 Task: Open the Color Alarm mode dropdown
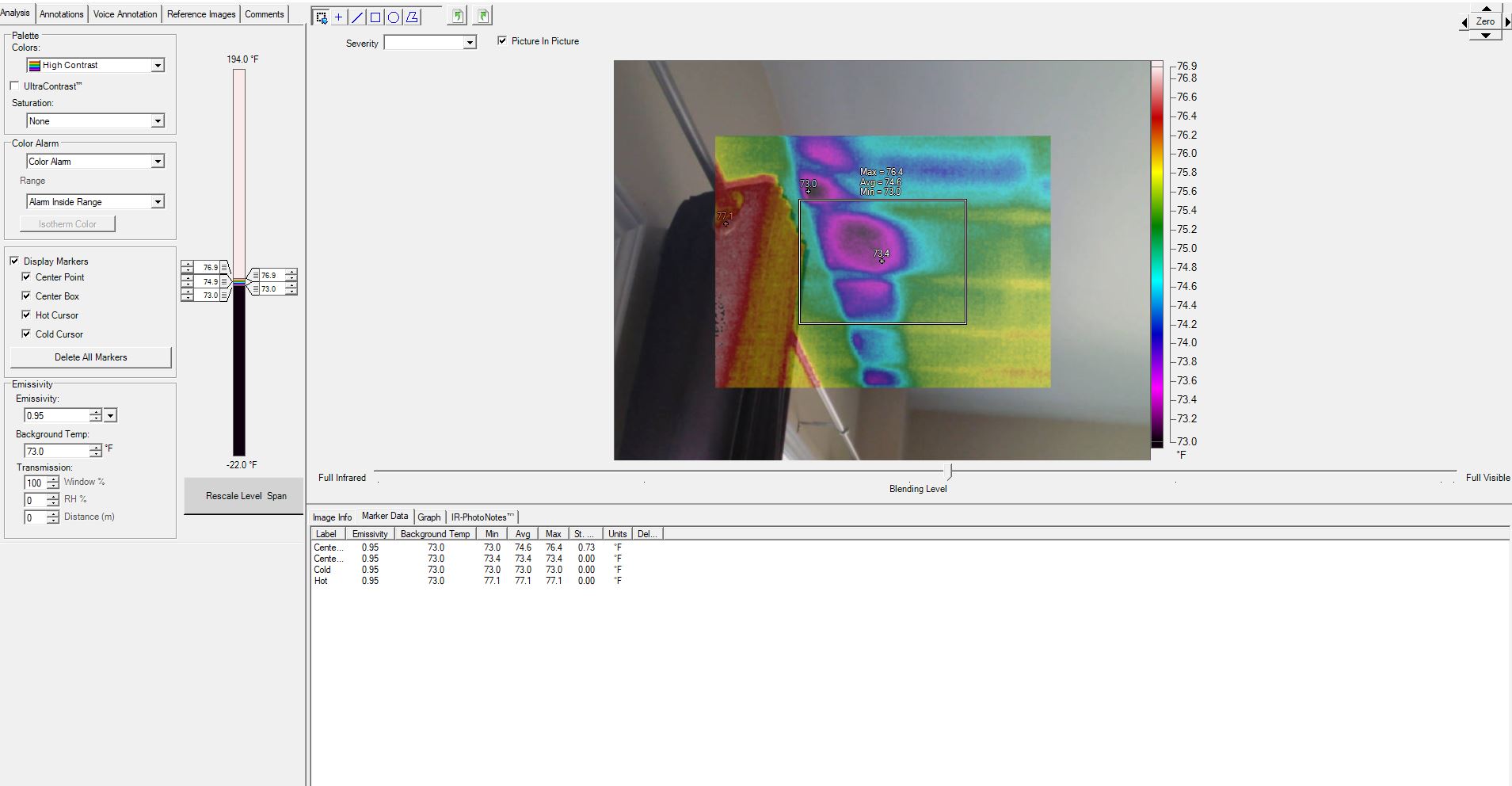pyautogui.click(x=95, y=162)
